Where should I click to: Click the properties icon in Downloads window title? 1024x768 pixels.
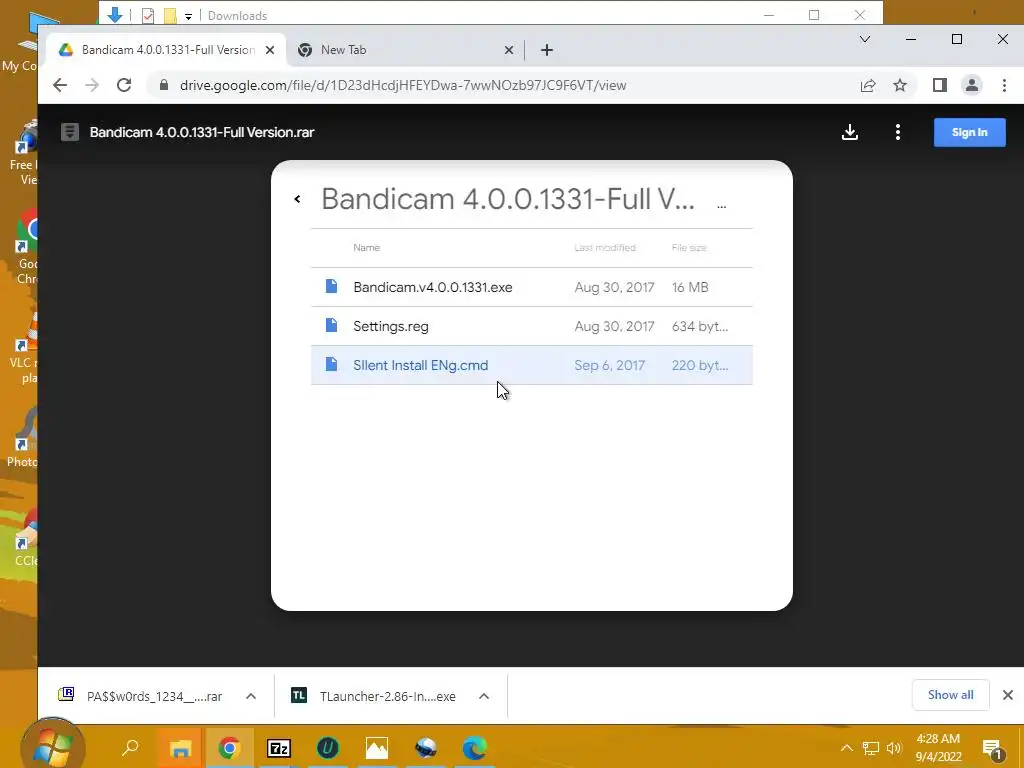pyautogui.click(x=148, y=16)
